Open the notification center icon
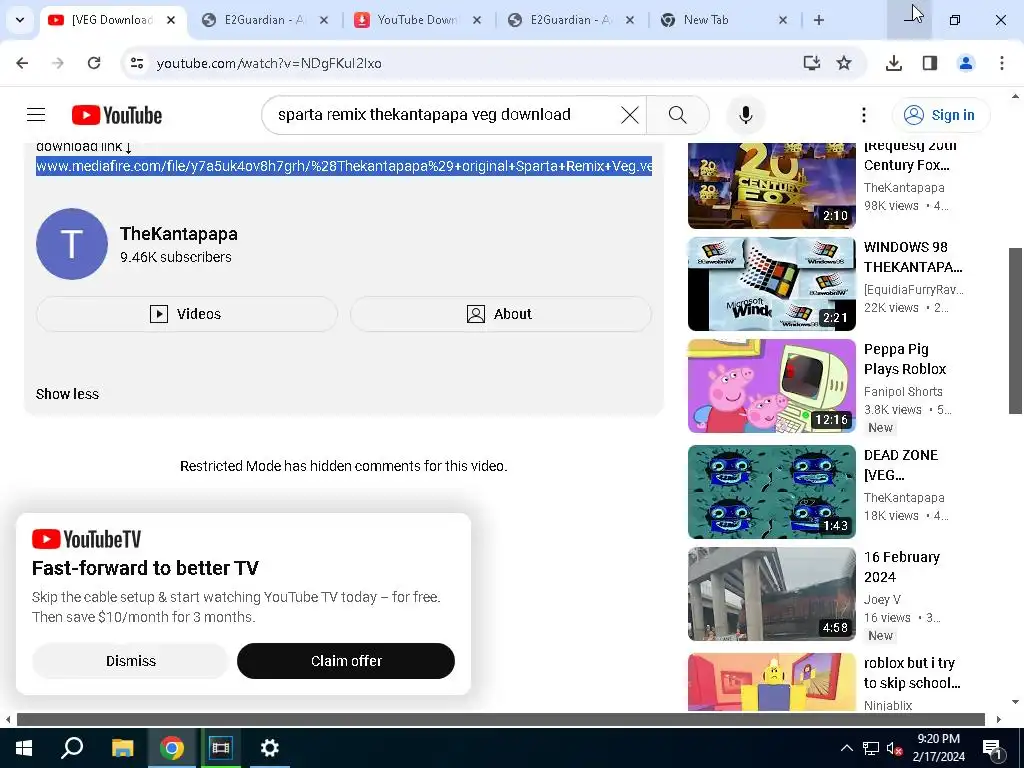Screen dimensions: 1024x768 993,748
